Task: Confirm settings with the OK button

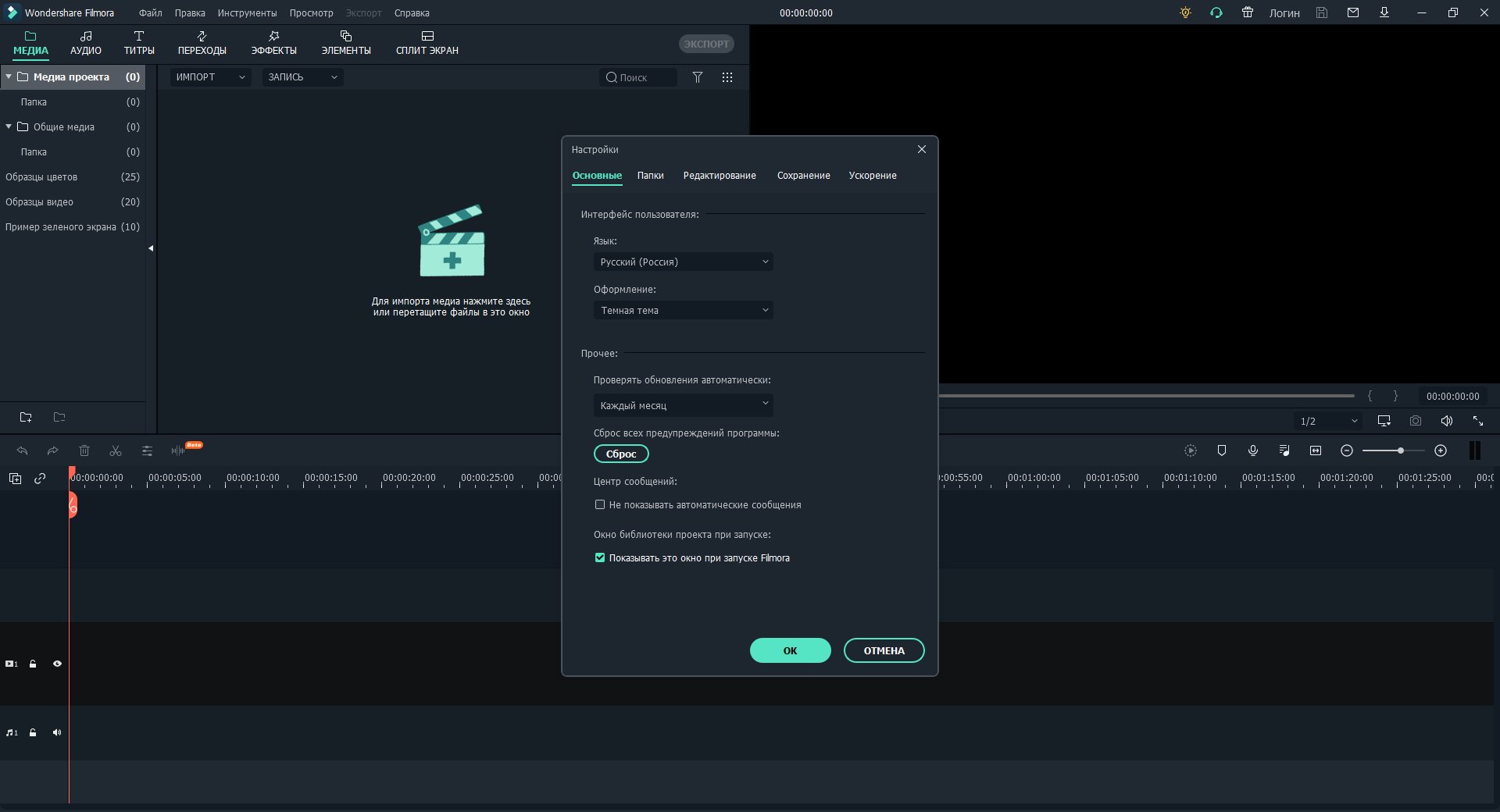Action: click(791, 650)
